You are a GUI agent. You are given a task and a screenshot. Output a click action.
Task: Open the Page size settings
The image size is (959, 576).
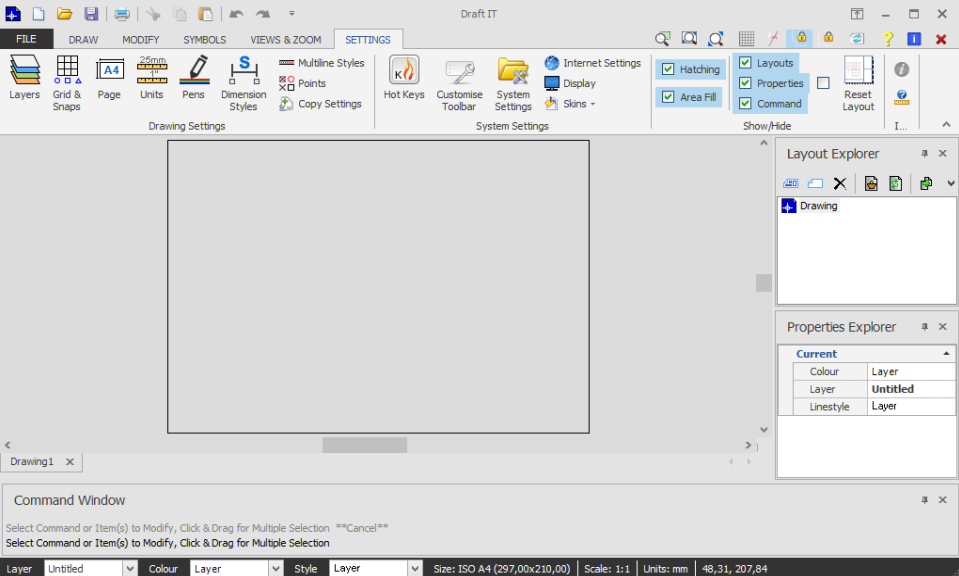pyautogui.click(x=109, y=78)
